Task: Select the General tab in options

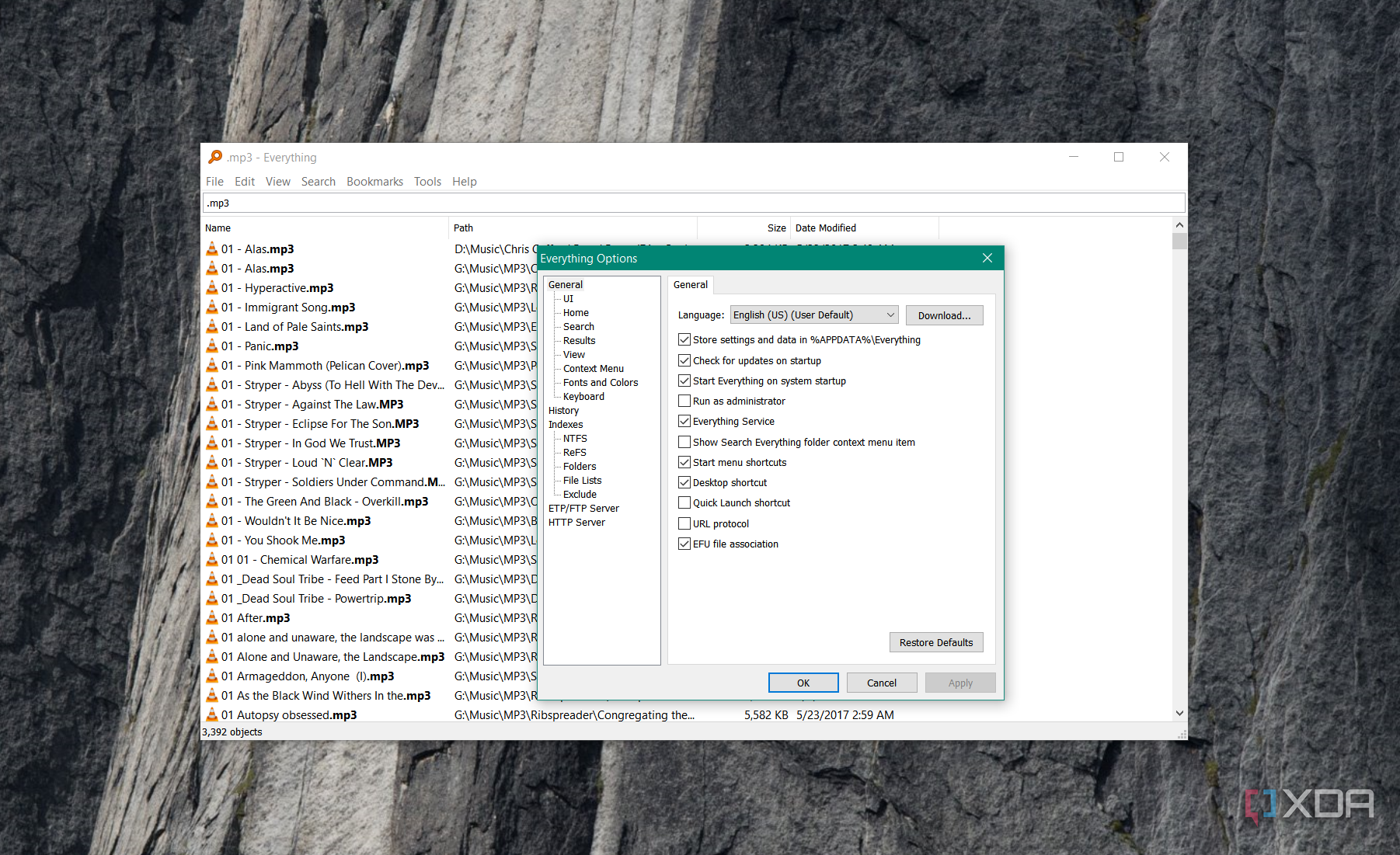Action: point(691,284)
